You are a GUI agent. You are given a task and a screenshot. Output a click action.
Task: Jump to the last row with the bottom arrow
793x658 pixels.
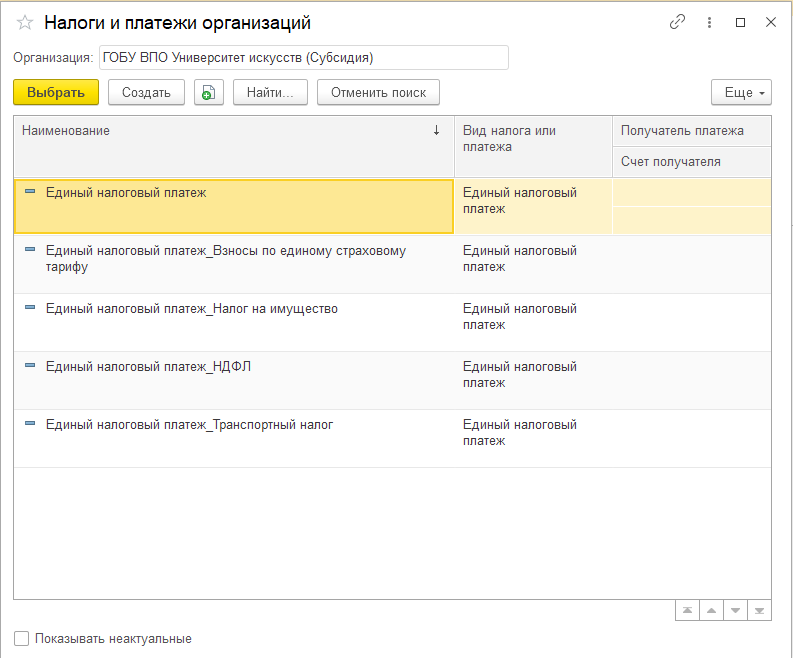point(759,610)
